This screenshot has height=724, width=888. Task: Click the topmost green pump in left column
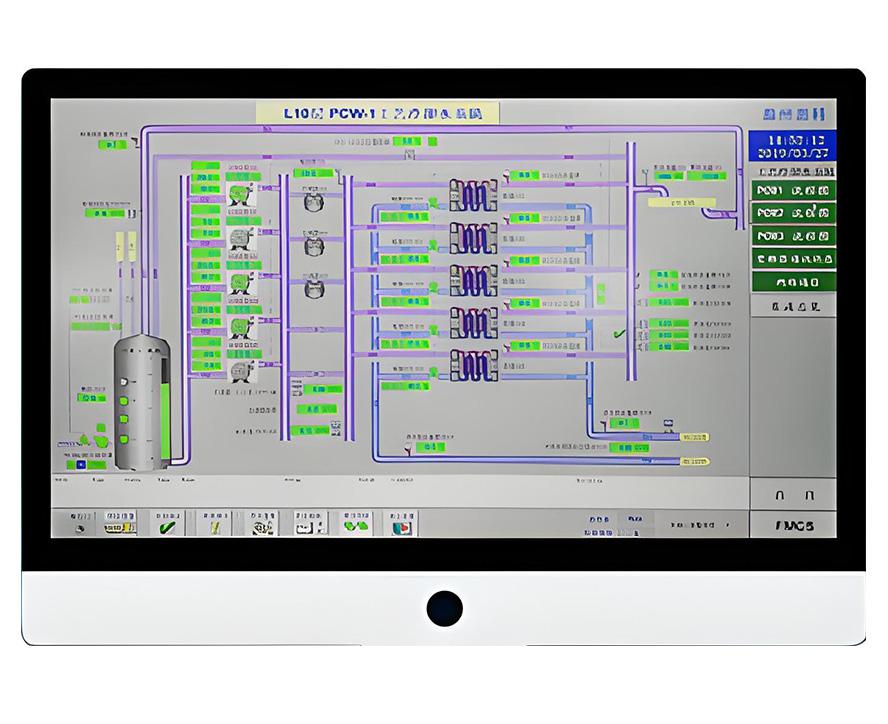[x=238, y=192]
